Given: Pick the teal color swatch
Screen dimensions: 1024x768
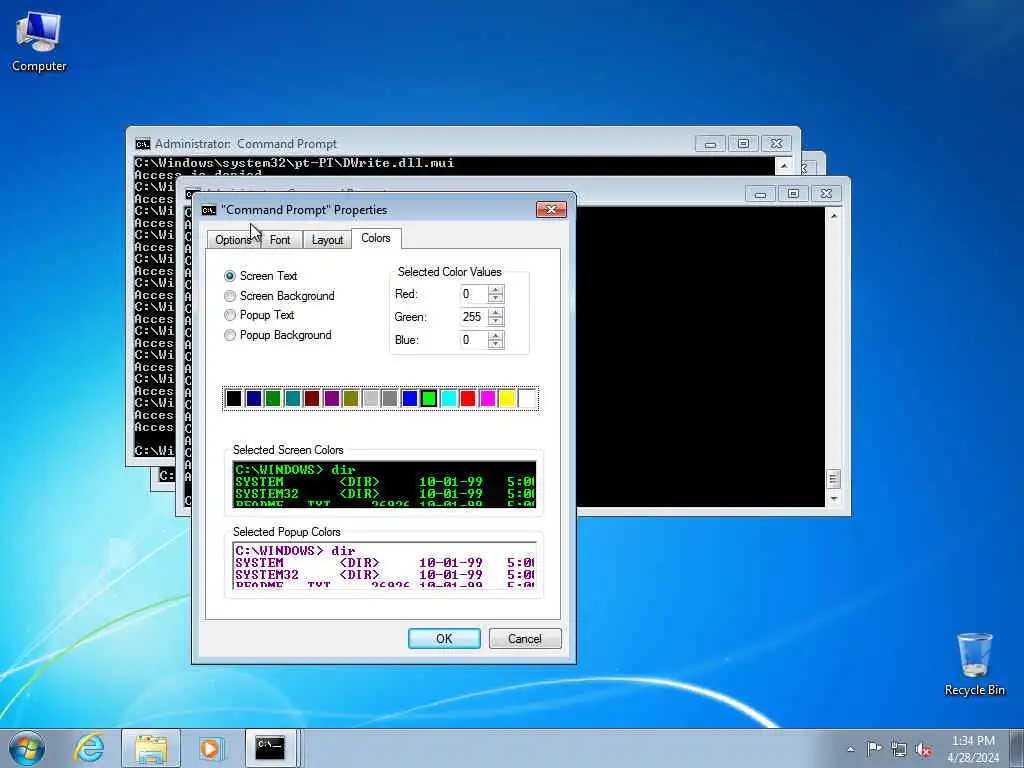Looking at the screenshot, I should coord(293,398).
